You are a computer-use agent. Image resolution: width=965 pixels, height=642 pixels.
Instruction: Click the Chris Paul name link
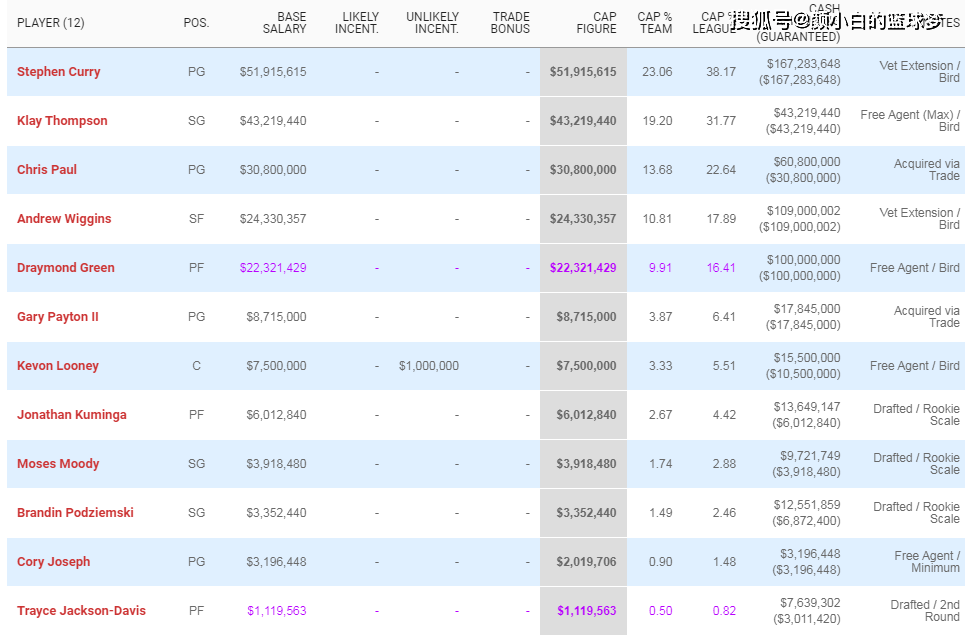(47, 169)
